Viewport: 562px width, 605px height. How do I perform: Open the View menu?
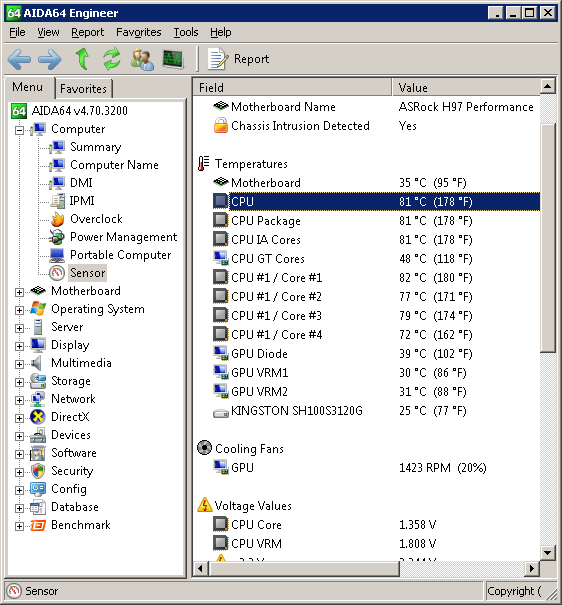[x=48, y=32]
